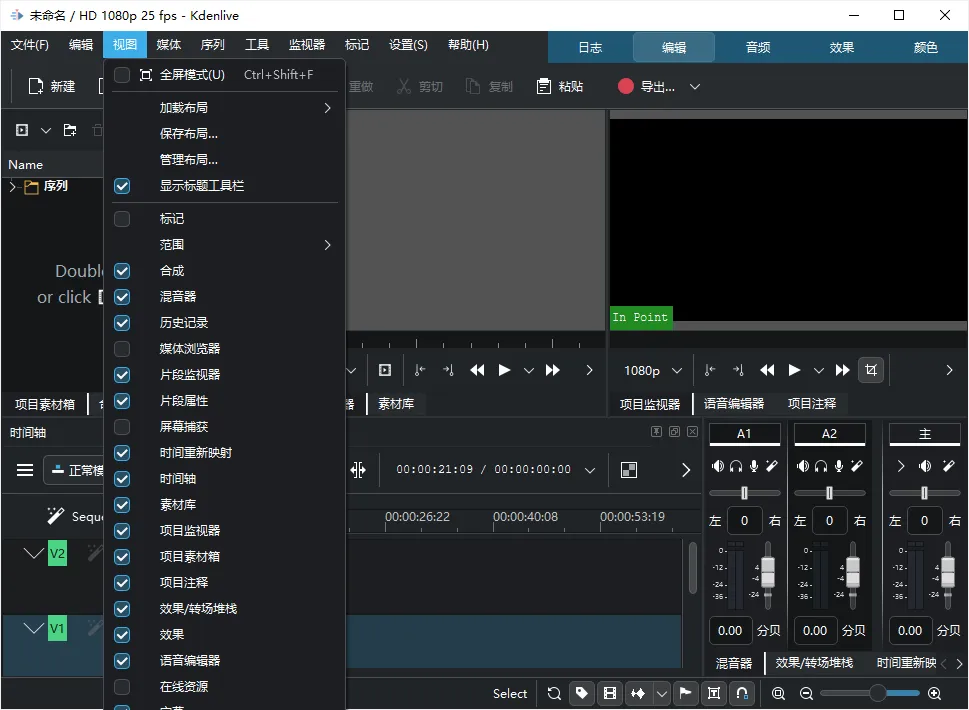Enable the 媒体浏览器 checkbox

point(122,349)
